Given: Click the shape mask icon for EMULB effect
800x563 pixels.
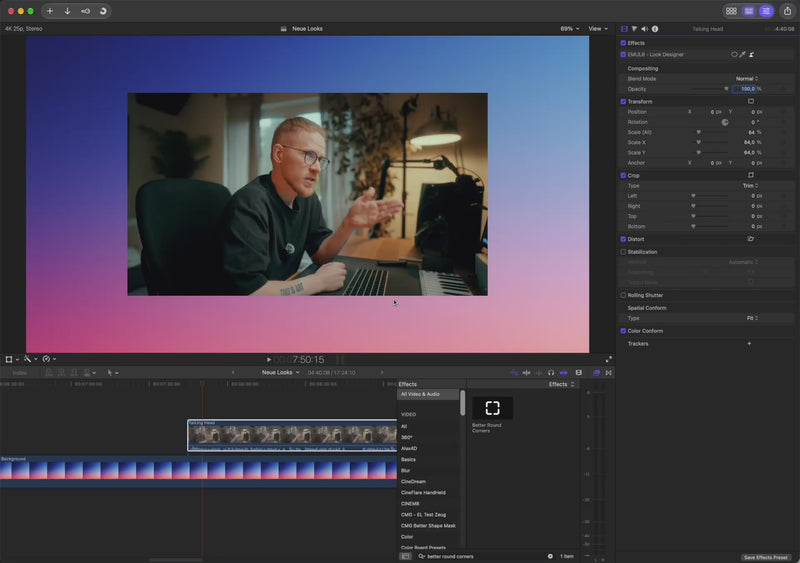Looking at the screenshot, I should (734, 54).
